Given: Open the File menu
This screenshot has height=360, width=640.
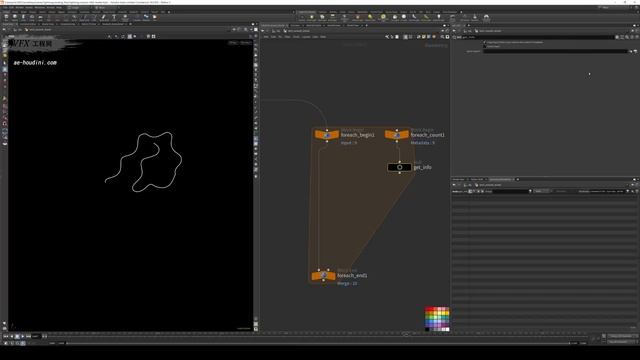Looking at the screenshot, I should coord(5,7).
